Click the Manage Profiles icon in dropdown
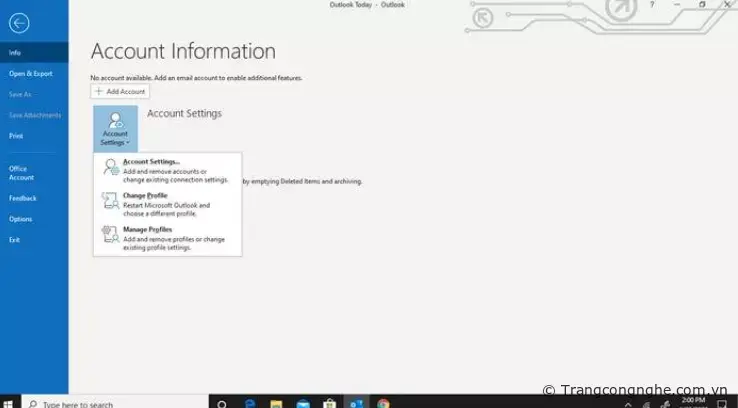 coord(110,236)
